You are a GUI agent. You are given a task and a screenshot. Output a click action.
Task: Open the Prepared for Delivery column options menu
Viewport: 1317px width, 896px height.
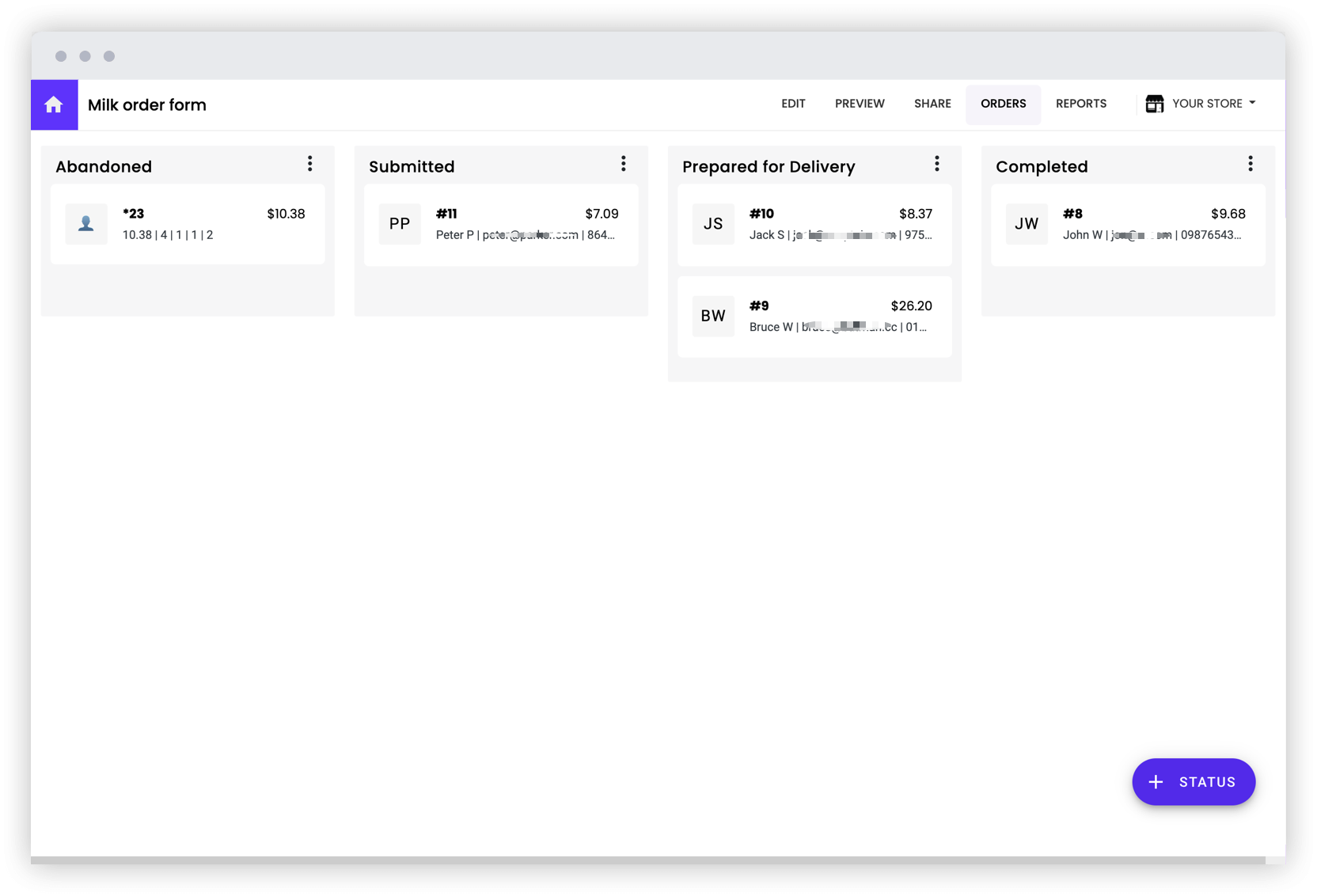pyautogui.click(x=936, y=164)
